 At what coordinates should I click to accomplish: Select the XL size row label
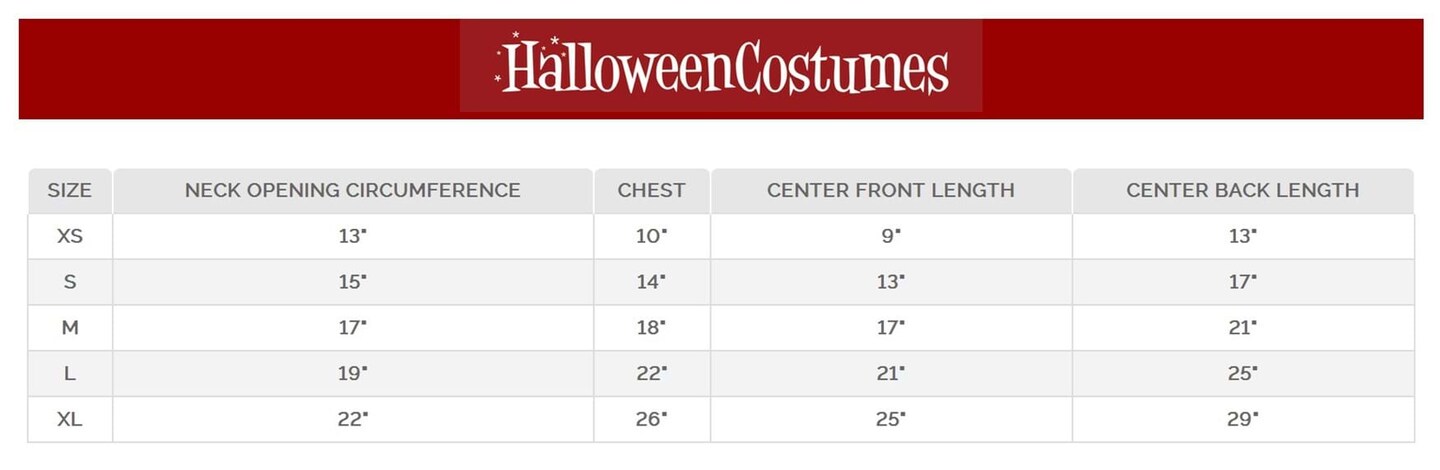click(70, 419)
